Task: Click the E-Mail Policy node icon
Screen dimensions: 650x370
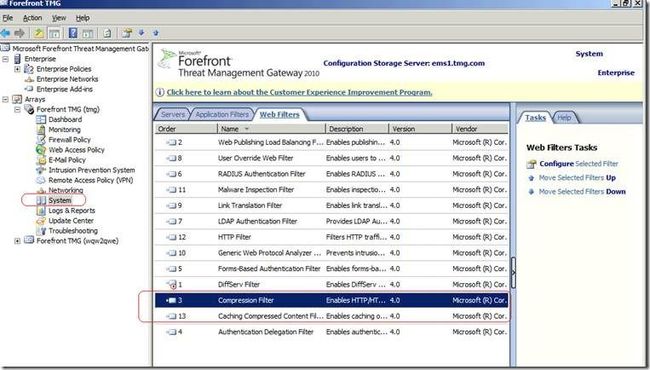Action: [41, 160]
